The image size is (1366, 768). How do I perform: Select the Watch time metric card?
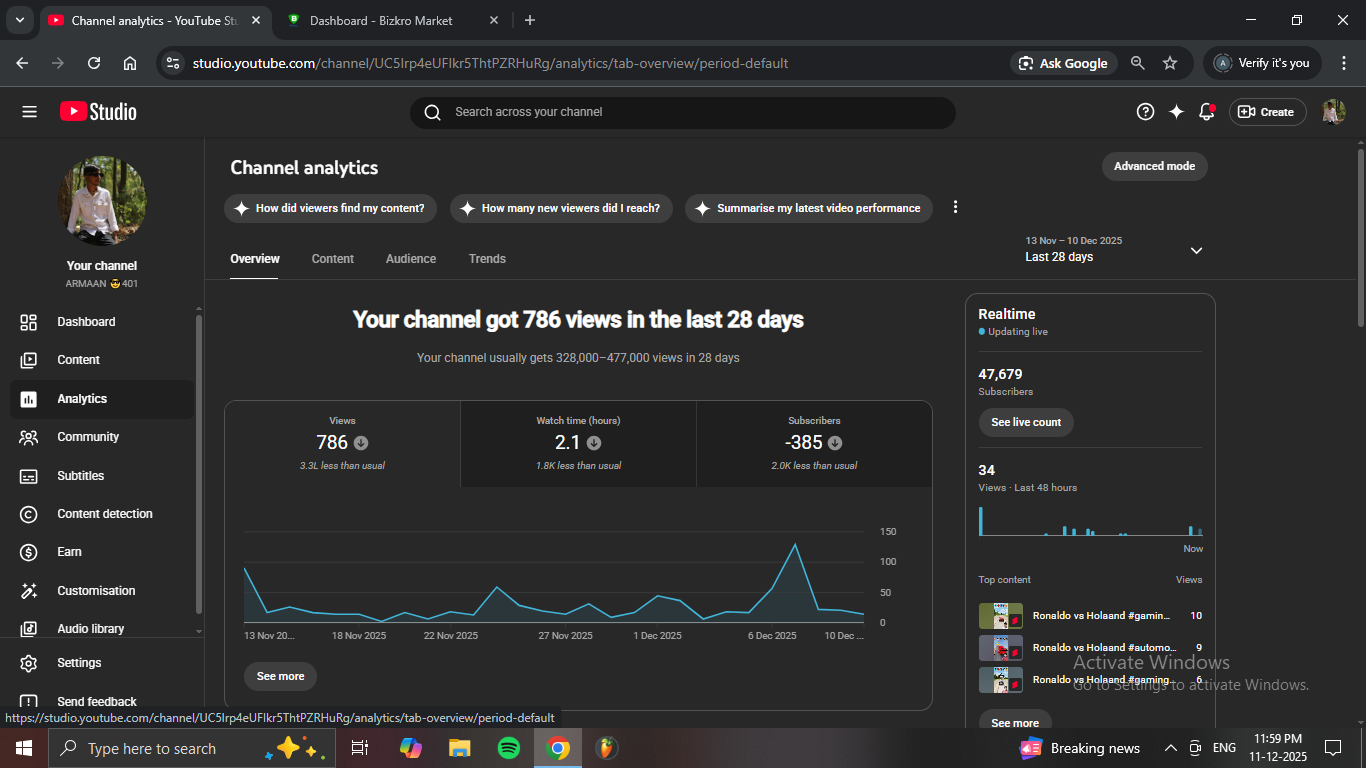[578, 444]
